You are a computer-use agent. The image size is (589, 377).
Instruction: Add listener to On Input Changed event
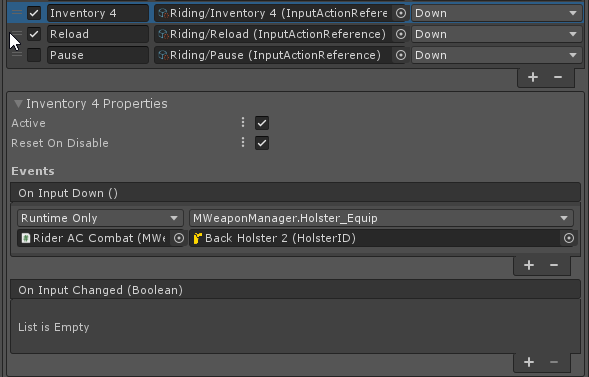click(529, 362)
